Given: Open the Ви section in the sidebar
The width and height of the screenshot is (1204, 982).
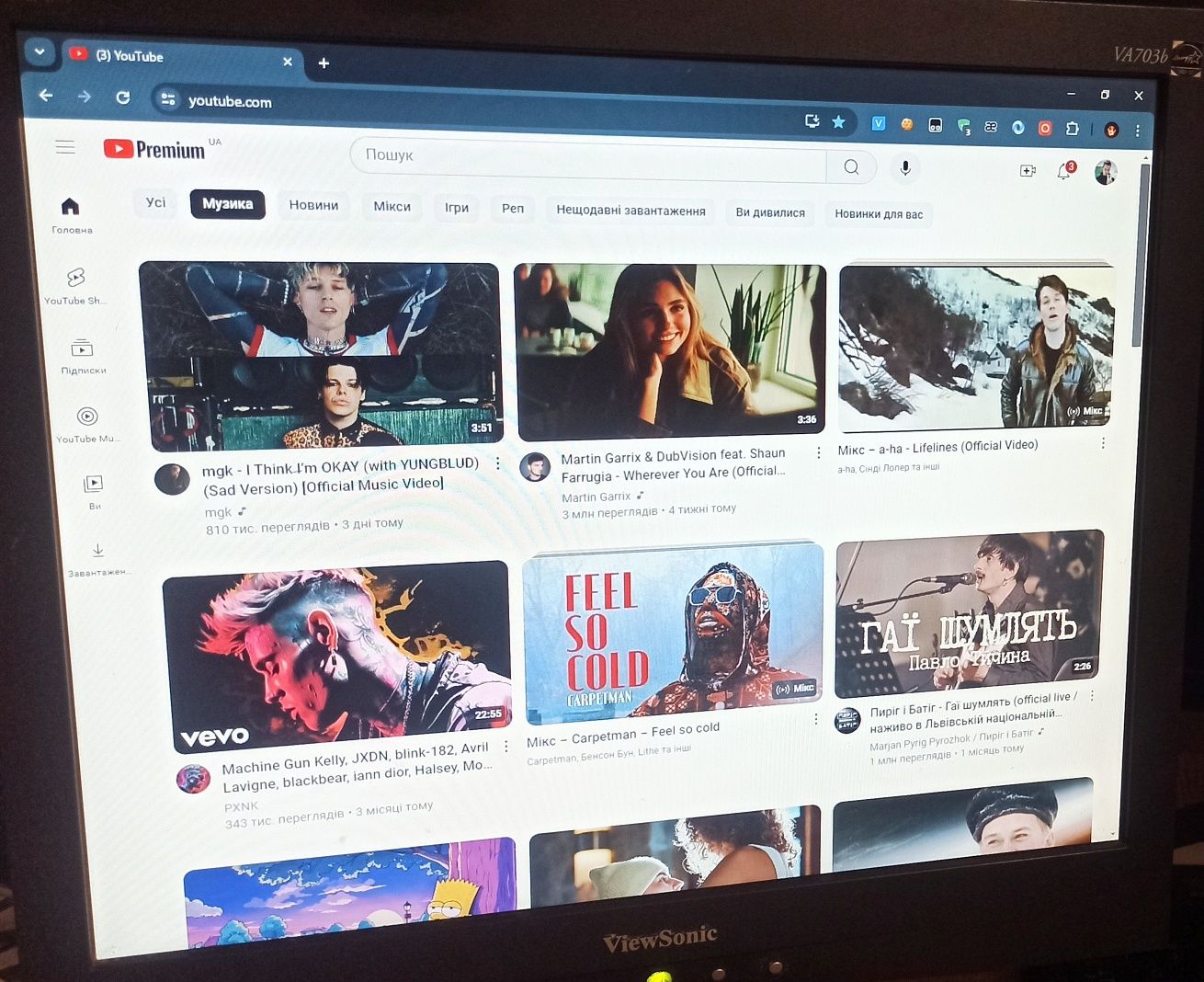Looking at the screenshot, I should click(94, 492).
